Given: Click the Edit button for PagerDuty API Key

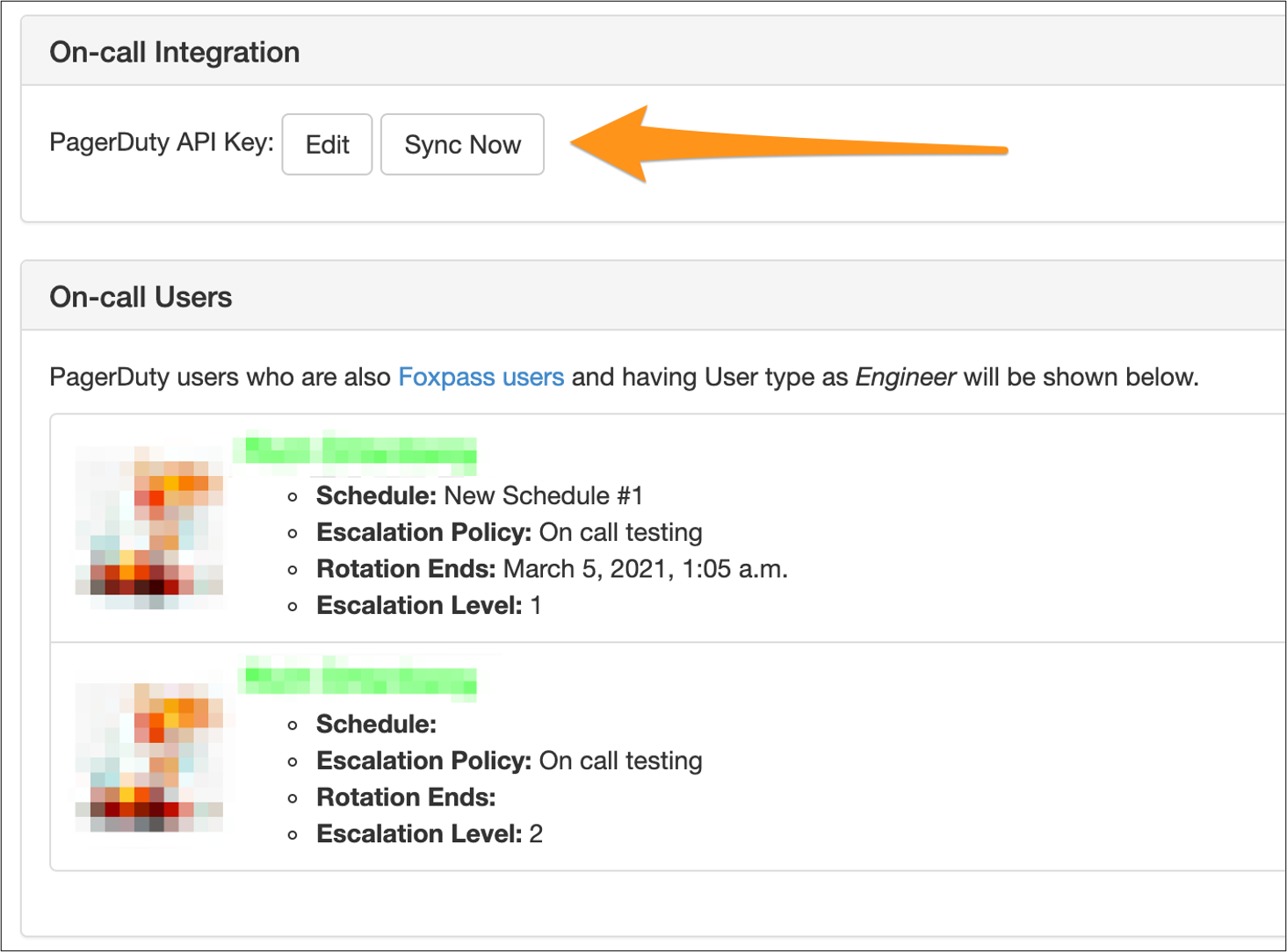Looking at the screenshot, I should (x=327, y=144).
